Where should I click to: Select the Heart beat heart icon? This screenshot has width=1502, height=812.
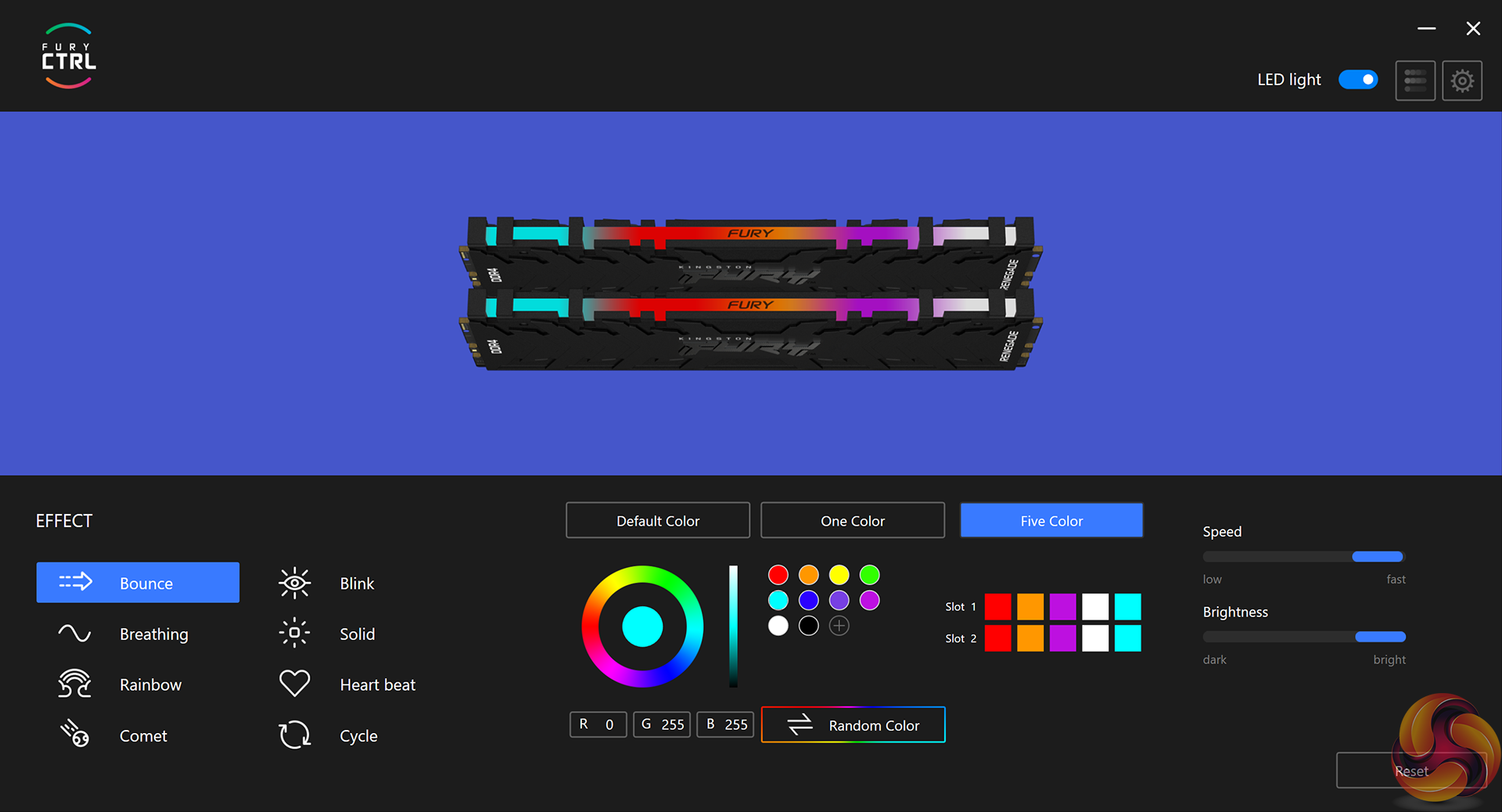pyautogui.click(x=294, y=684)
